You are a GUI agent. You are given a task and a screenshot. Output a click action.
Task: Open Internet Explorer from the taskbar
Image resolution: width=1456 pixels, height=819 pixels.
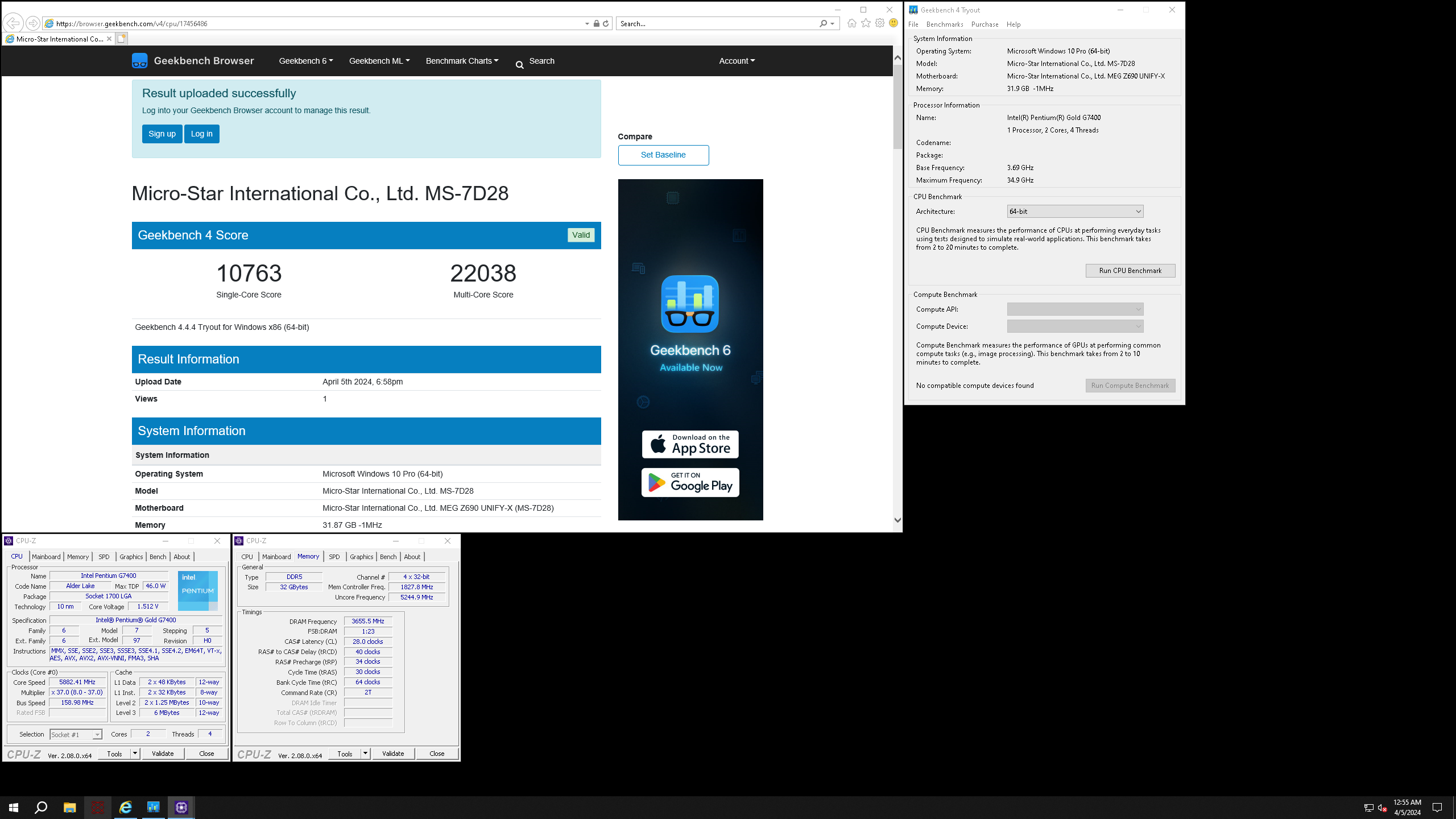click(x=126, y=808)
